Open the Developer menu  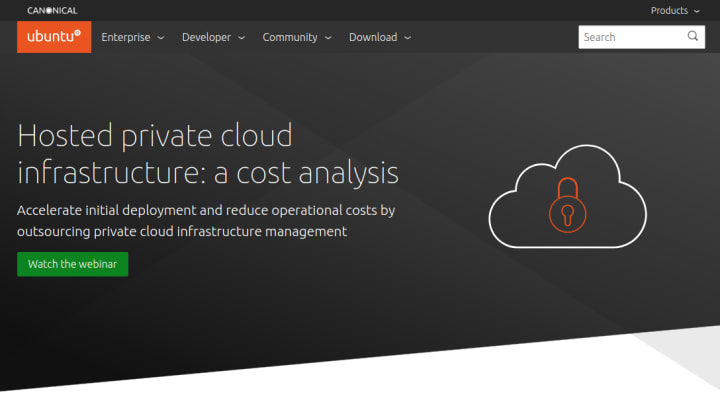pyautogui.click(x=213, y=37)
